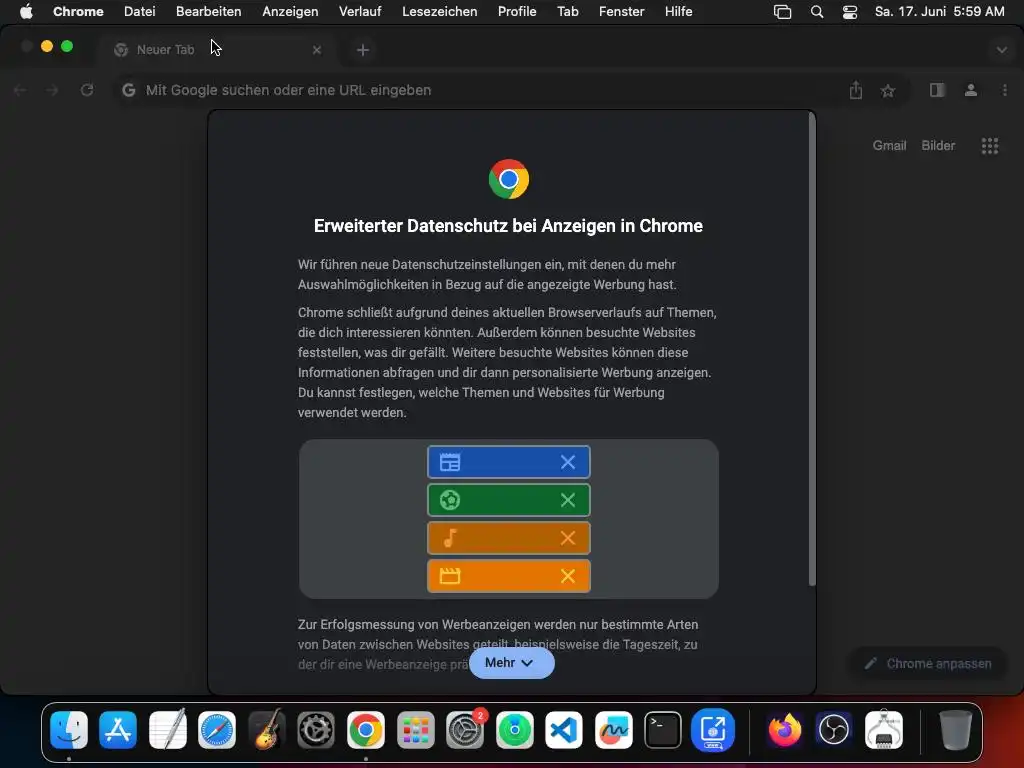Open Spotlight search in menu bar
1024x768 pixels.
click(816, 12)
